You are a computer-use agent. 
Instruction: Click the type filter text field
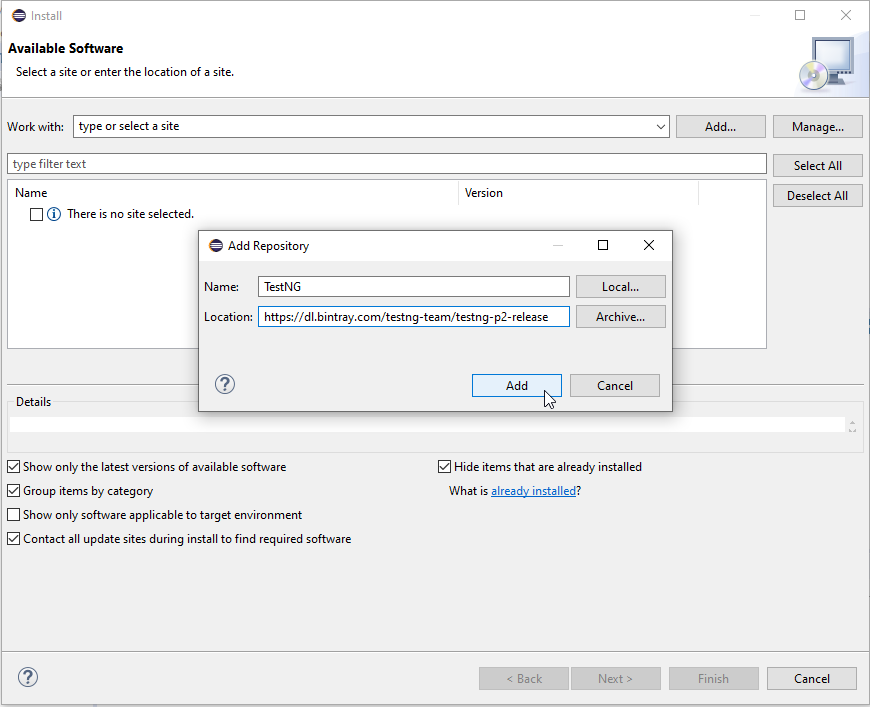tap(386, 164)
